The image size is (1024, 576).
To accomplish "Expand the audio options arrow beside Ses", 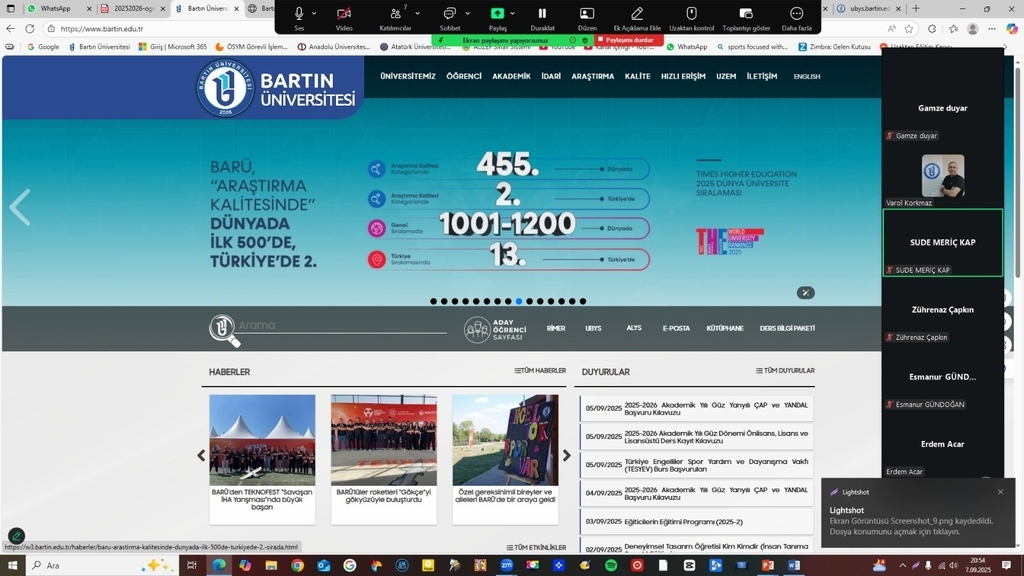I will coord(314,13).
